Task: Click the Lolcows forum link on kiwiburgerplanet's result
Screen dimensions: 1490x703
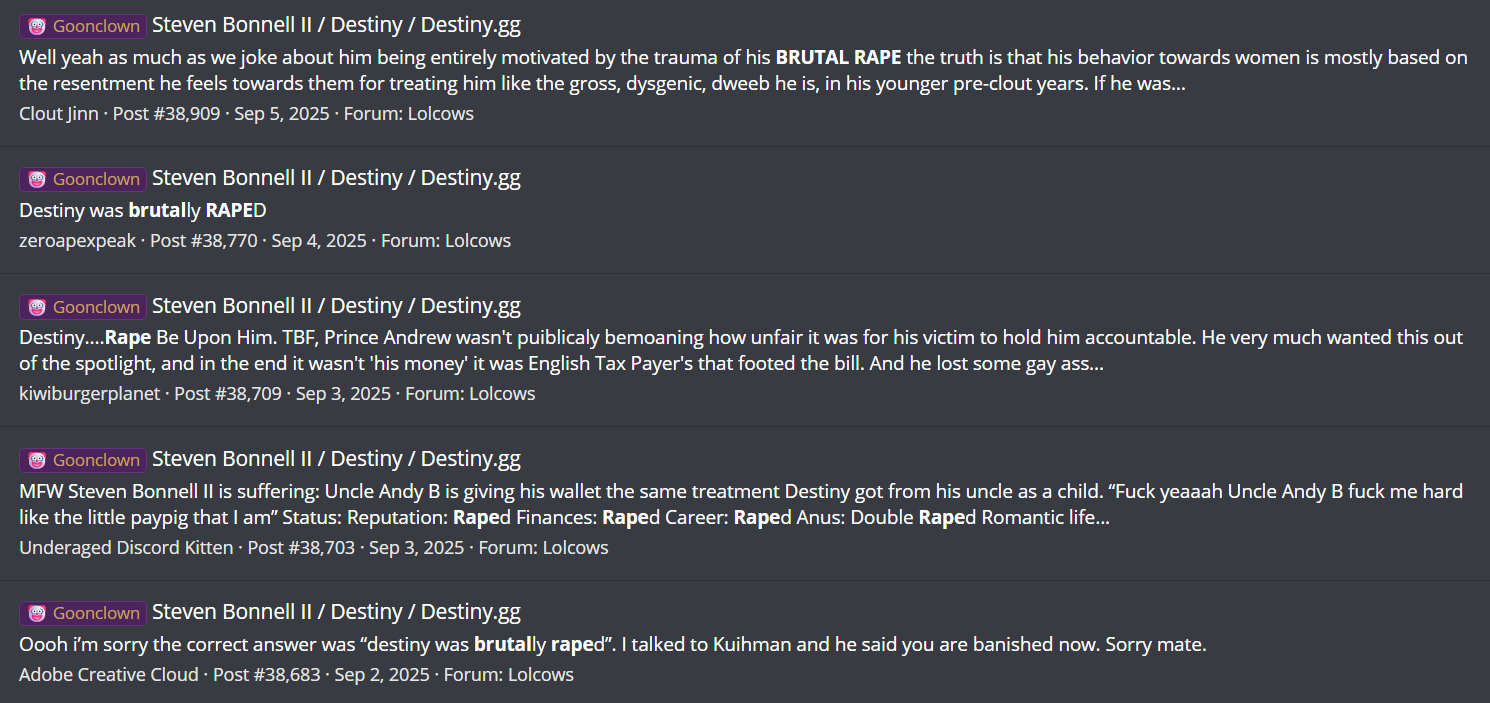Action: click(502, 393)
